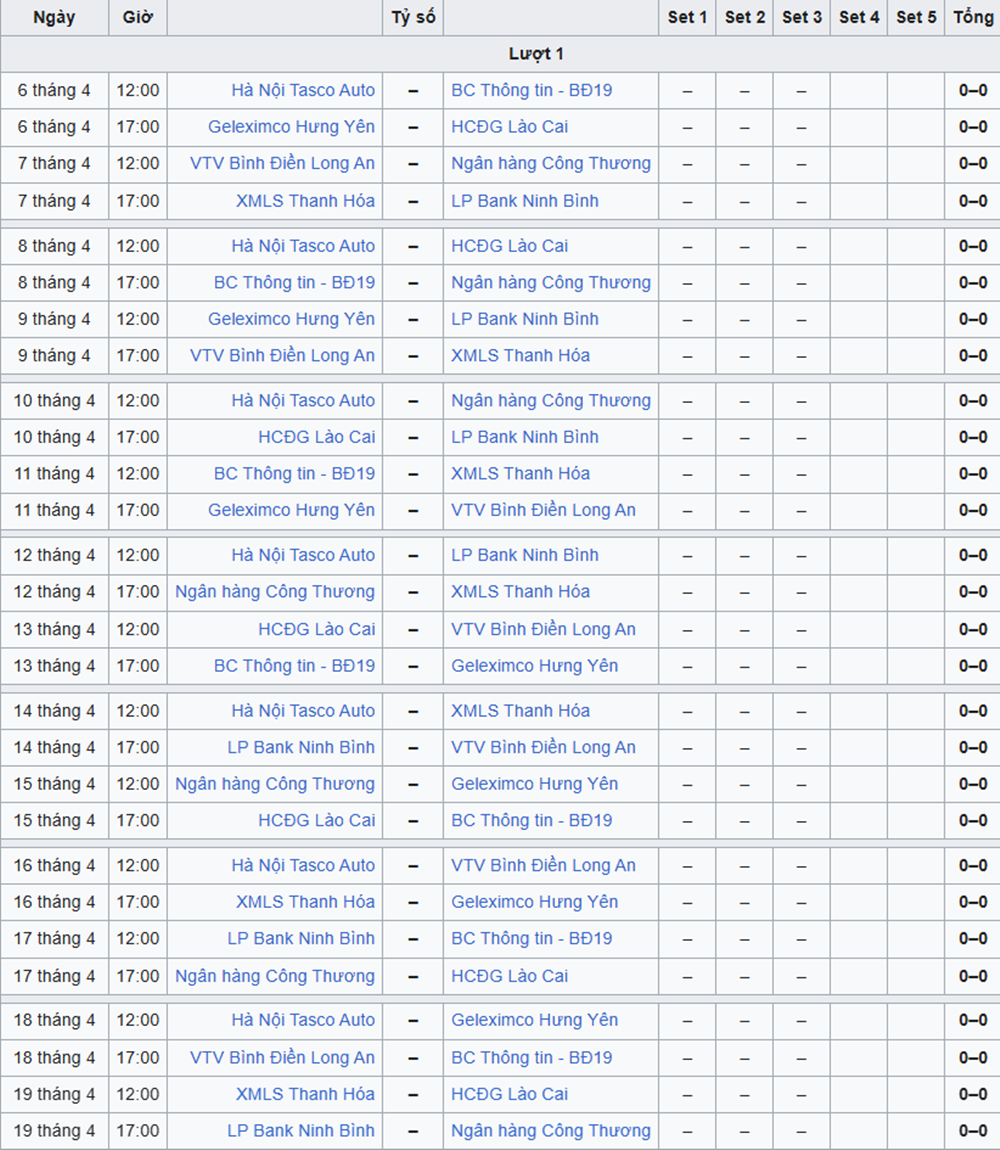Open Hà Nội Tasco Auto, 6 tháng 4 row
This screenshot has height=1150, width=1000.
303,90
